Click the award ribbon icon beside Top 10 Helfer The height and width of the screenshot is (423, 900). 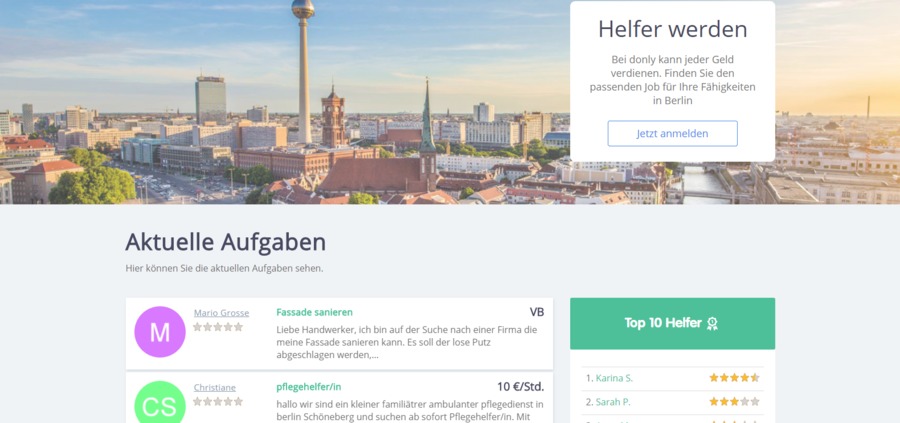712,324
